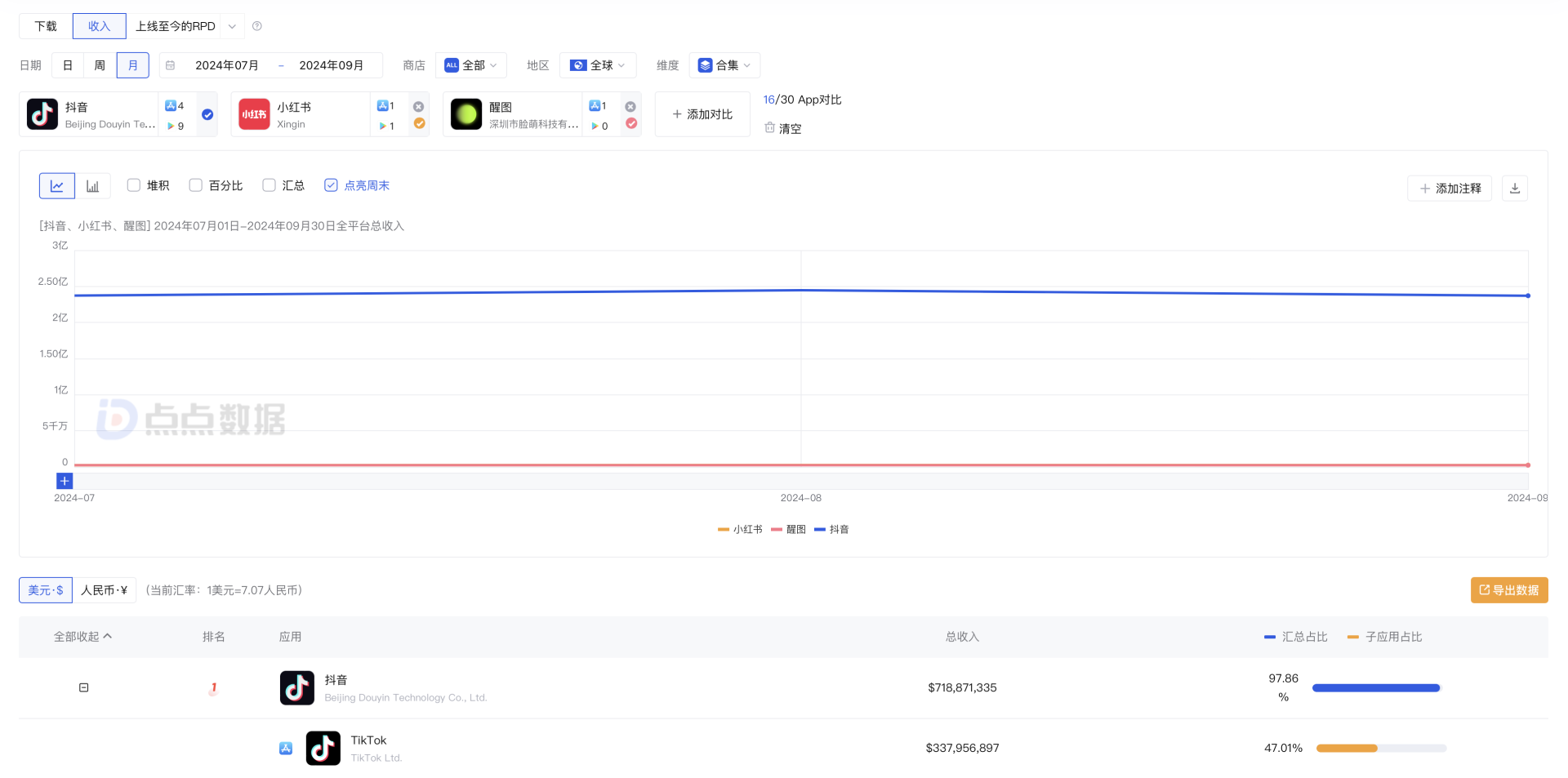Switch currency to 美元·$
This screenshot has height=778, width=1568.
[46, 590]
